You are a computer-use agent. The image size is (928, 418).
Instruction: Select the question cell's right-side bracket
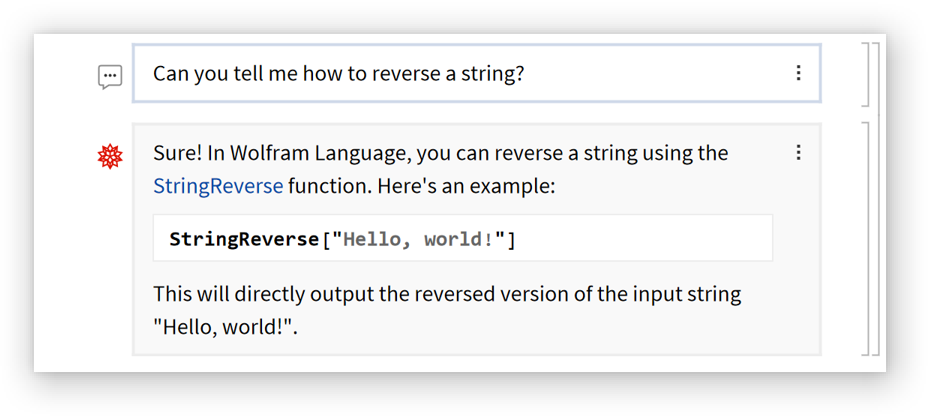[864, 74]
